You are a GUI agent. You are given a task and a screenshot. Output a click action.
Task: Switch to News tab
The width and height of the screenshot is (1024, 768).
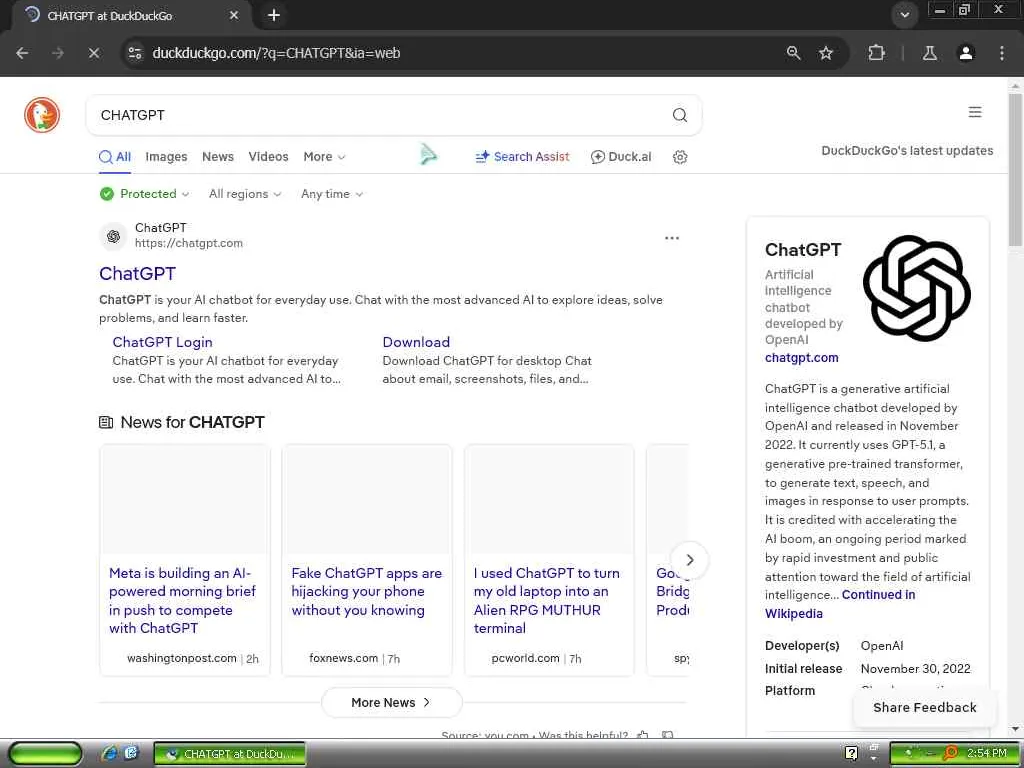coord(217,157)
